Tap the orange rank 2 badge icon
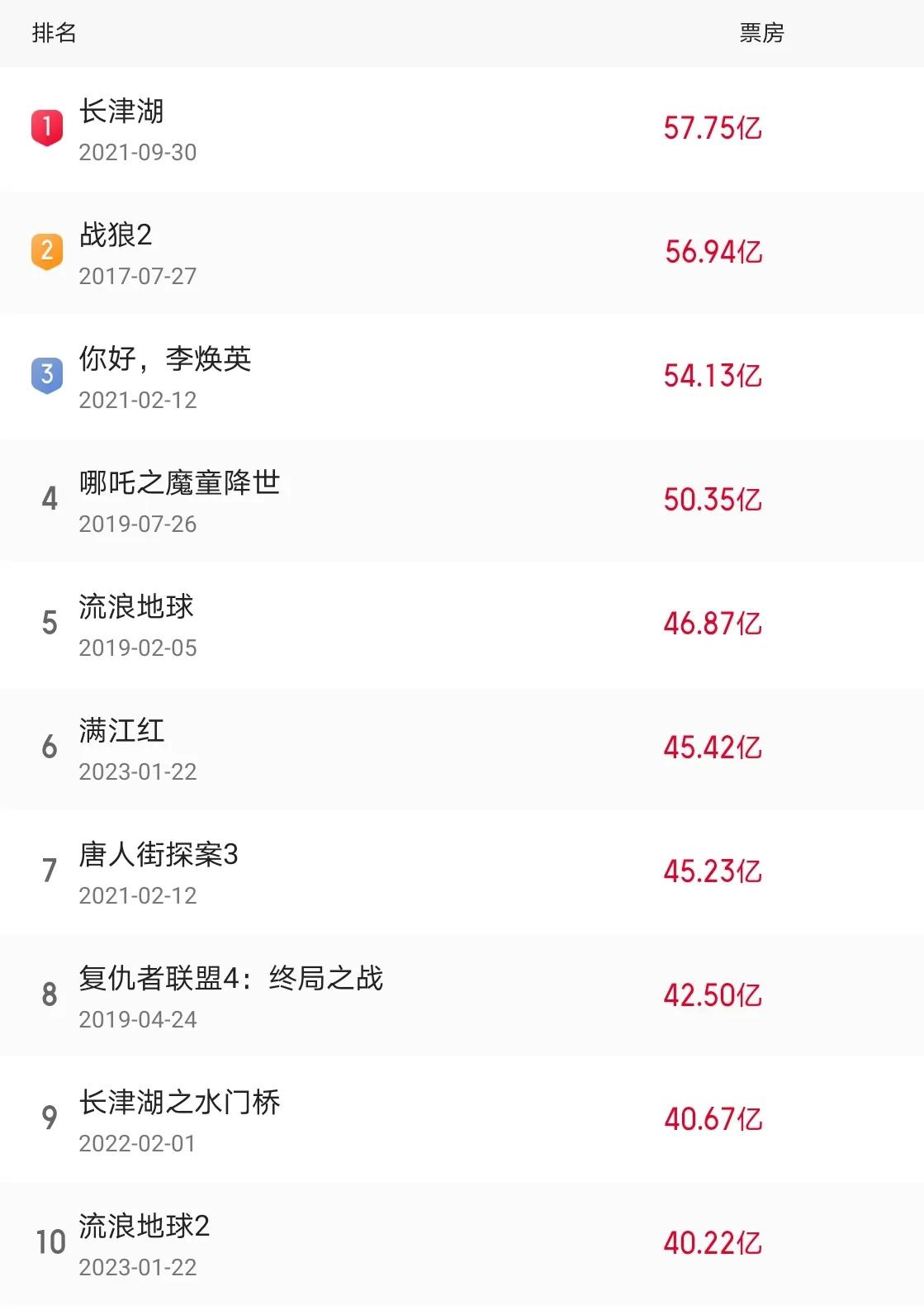The height and width of the screenshot is (1310, 924). point(47,251)
